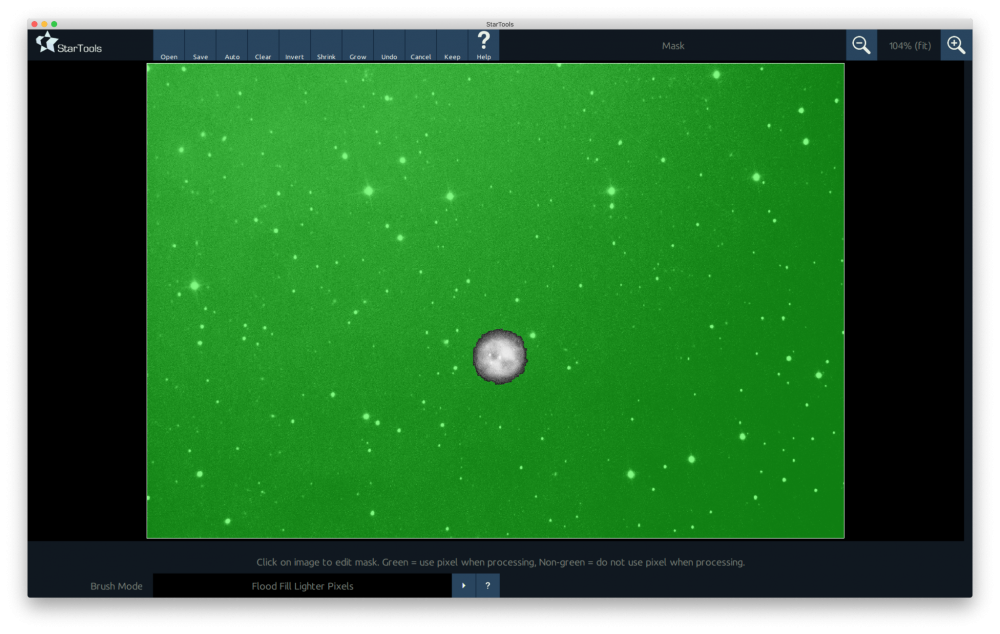Undo the last mask edit
Screen dimensions: 1000x634
pos(389,46)
